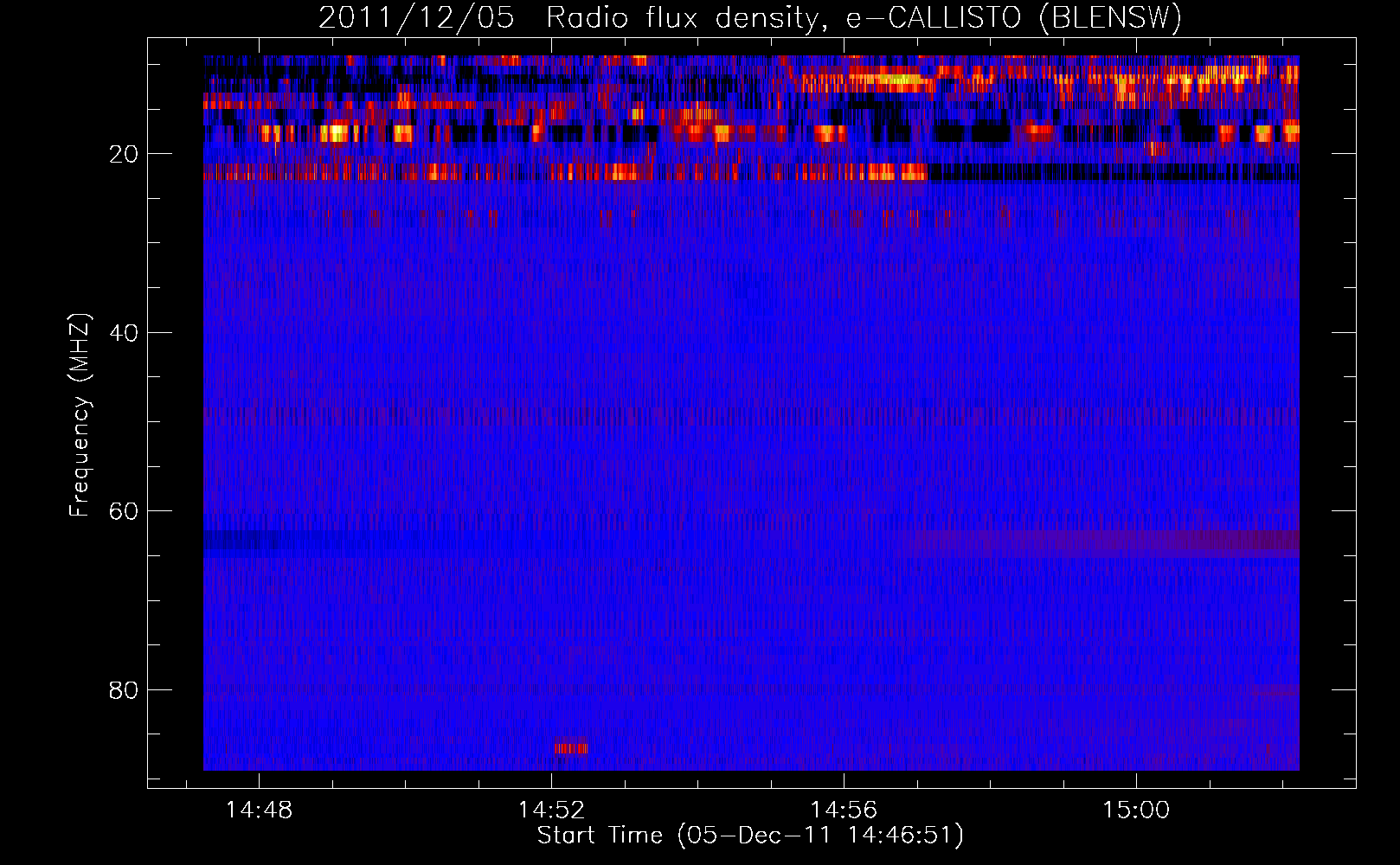This screenshot has height=865, width=1400.
Task: Click the 20 frequency tick label
Action: tap(124, 154)
